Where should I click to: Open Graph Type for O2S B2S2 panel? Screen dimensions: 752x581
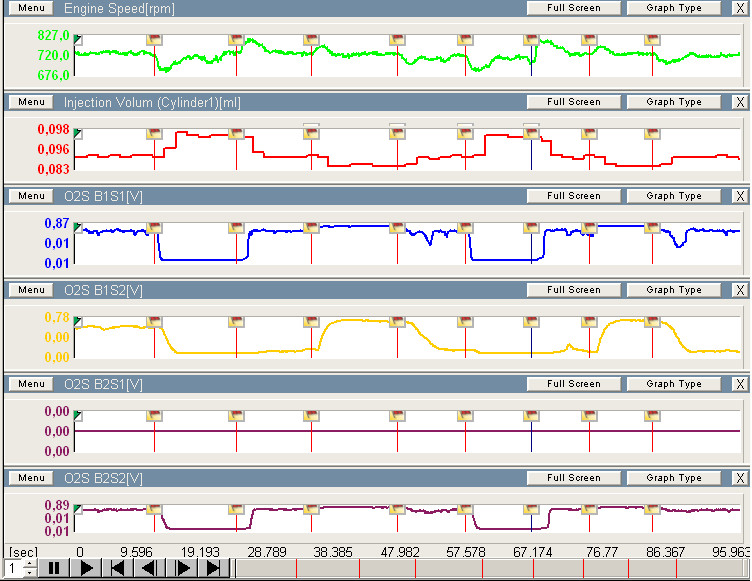[x=674, y=478]
